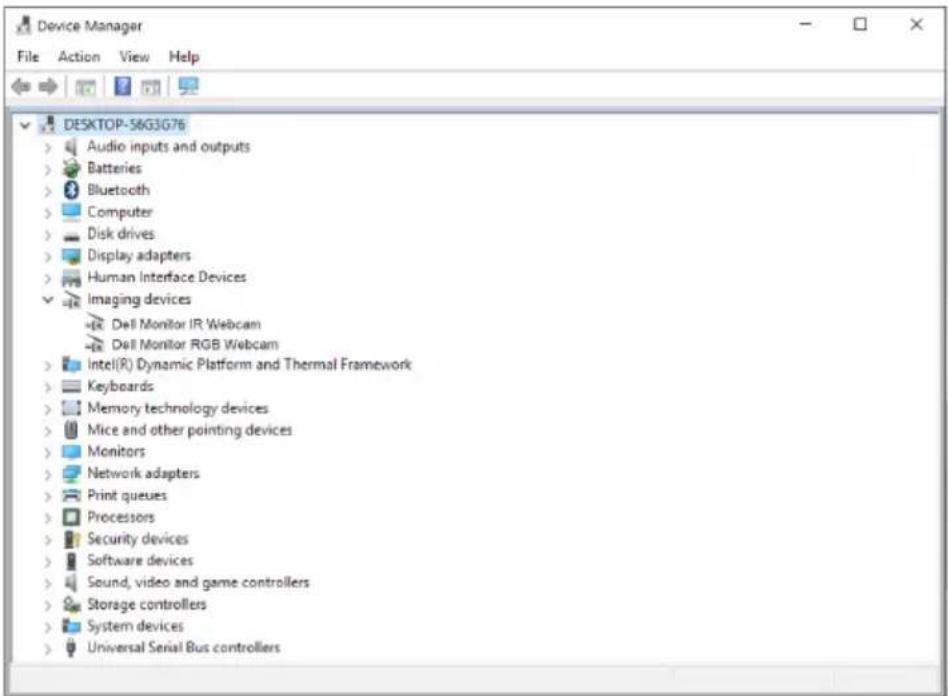Click the Bluetooth category icon
948x696 pixels.
coord(71,190)
